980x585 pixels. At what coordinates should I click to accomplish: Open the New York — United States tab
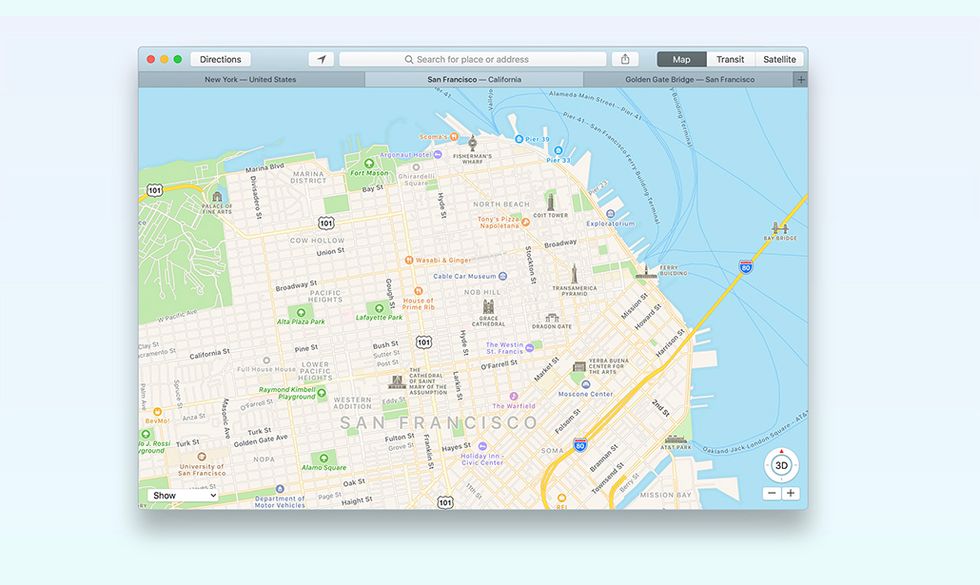pyautogui.click(x=251, y=79)
